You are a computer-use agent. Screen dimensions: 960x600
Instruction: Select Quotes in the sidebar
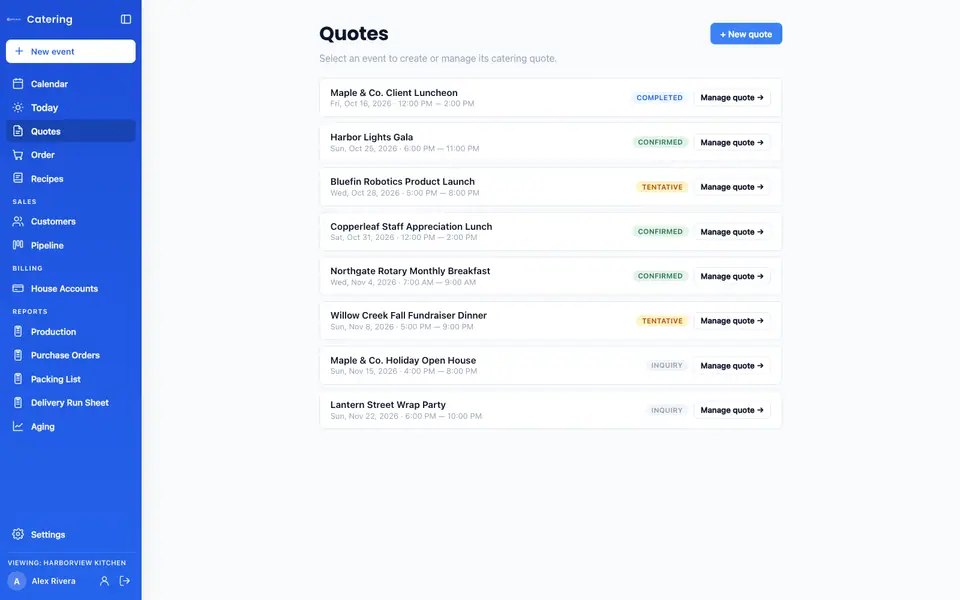pos(71,131)
